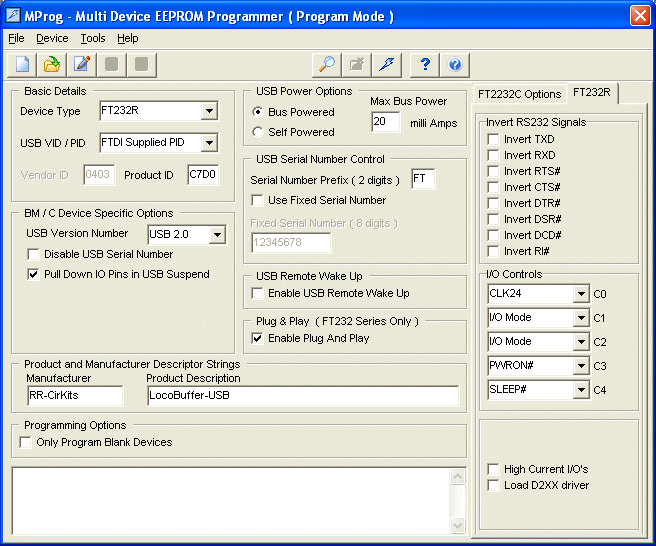656x546 pixels.
Task: Open the C3 PWRON# dropdown
Action: [581, 366]
